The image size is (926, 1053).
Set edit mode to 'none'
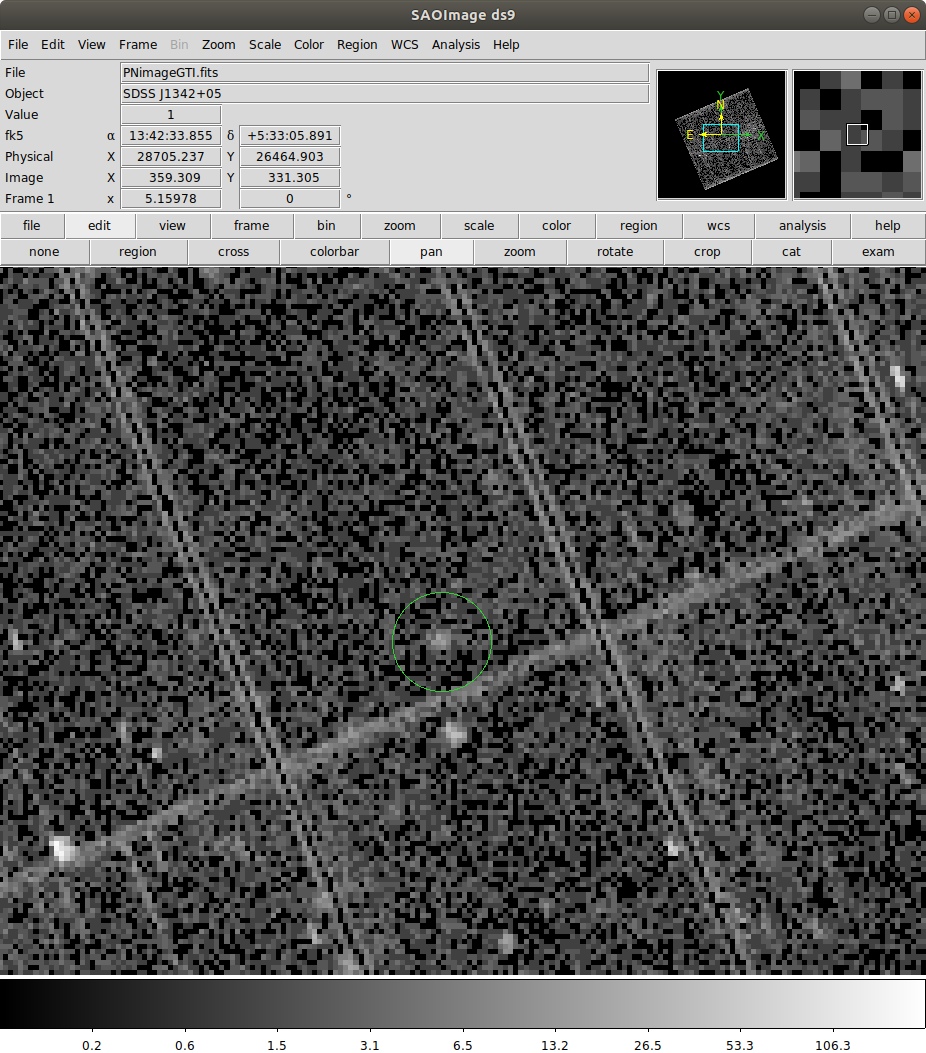(44, 252)
